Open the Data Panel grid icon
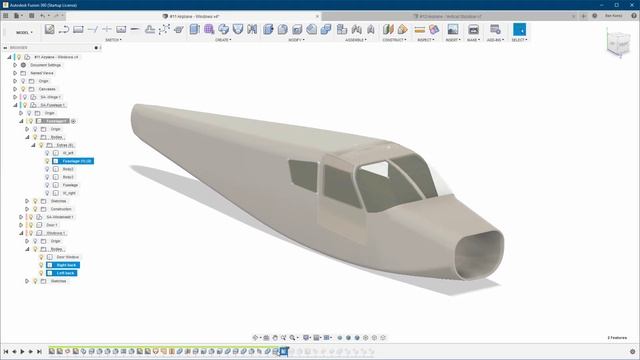The width and height of the screenshot is (640, 360). pos(6,16)
